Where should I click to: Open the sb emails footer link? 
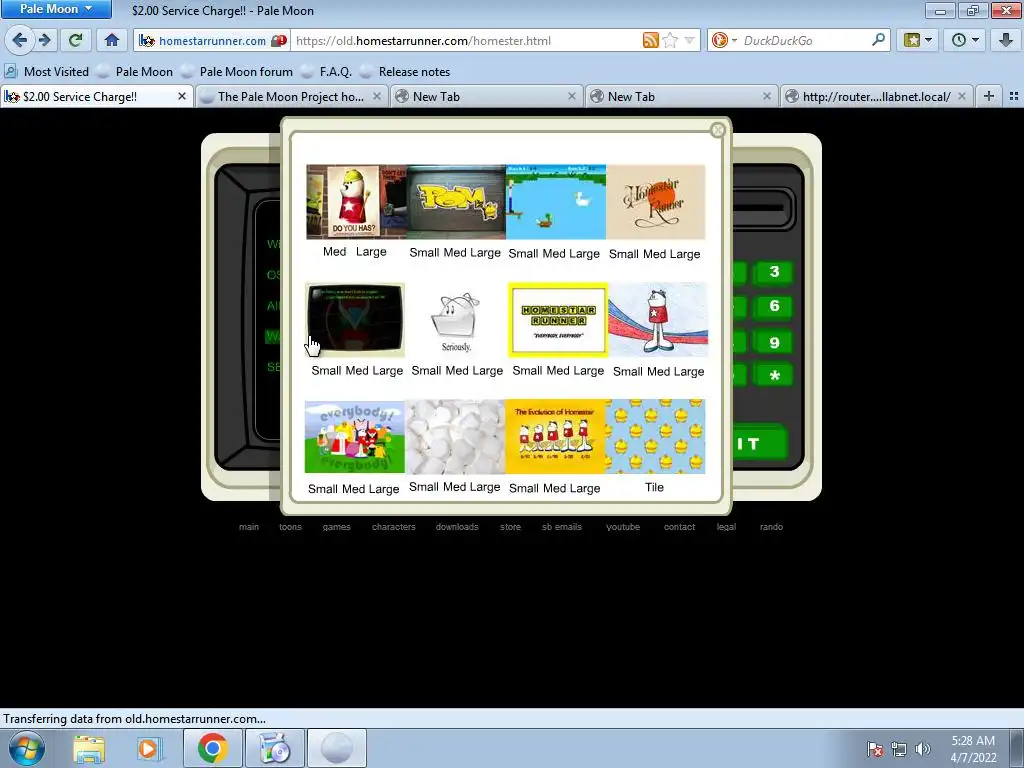click(x=562, y=526)
